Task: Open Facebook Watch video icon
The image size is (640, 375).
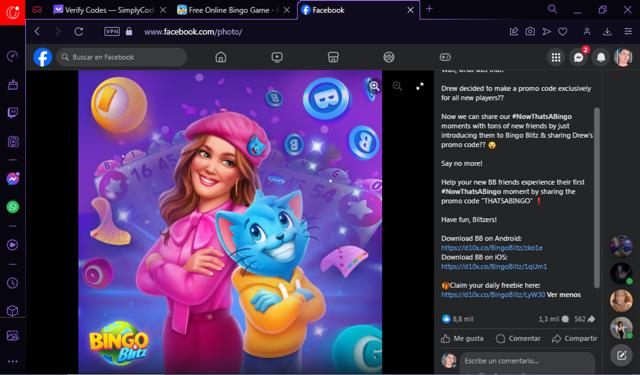Action: (x=277, y=57)
